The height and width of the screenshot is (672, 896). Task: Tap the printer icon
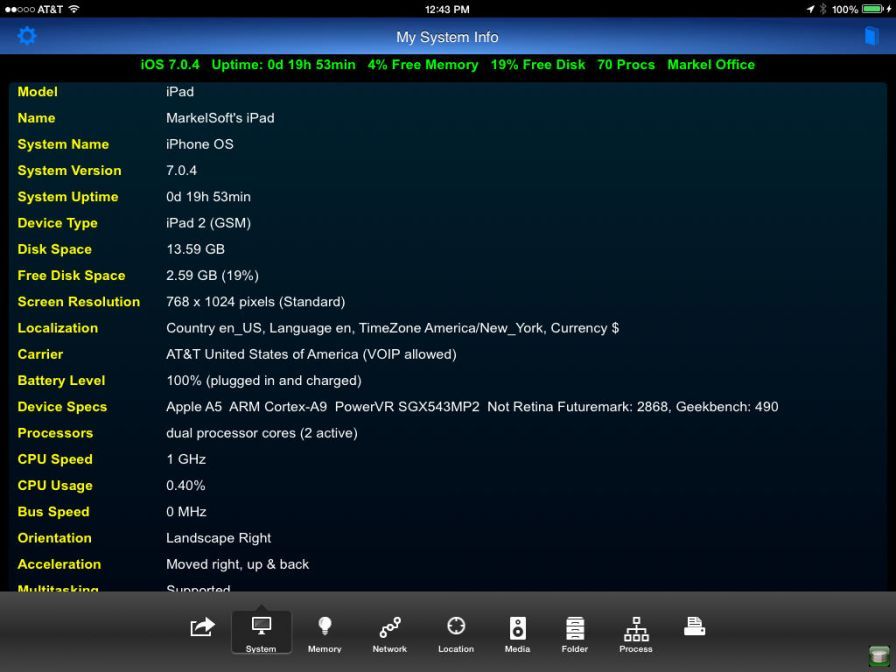(x=695, y=627)
